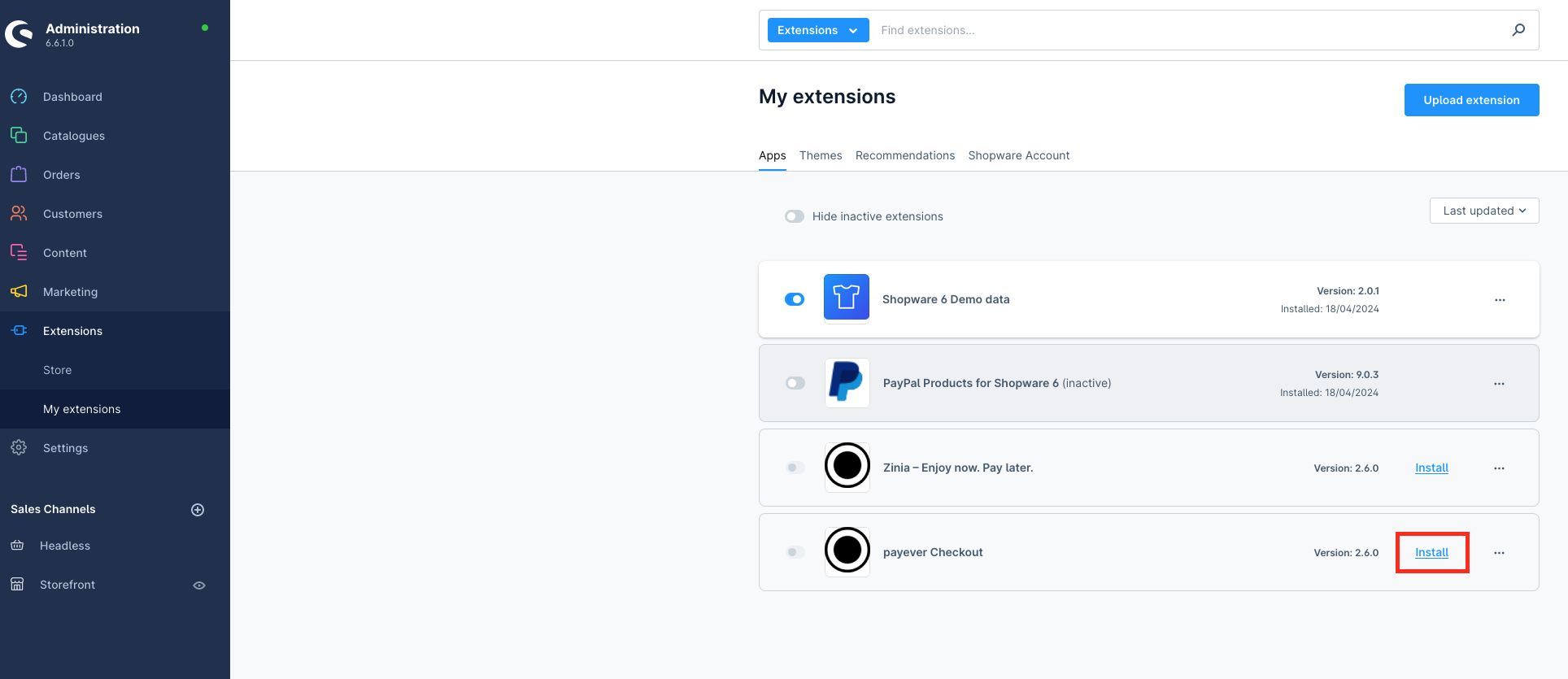Open the Dashboard icon in sidebar

[19, 96]
